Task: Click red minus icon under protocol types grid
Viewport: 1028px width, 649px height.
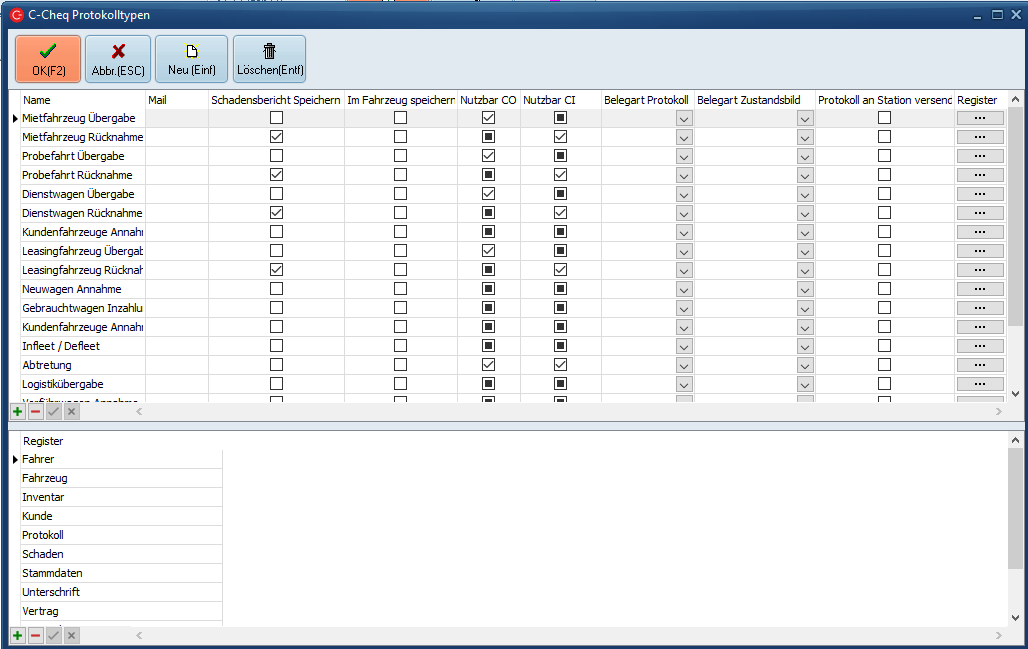Action: pos(35,412)
